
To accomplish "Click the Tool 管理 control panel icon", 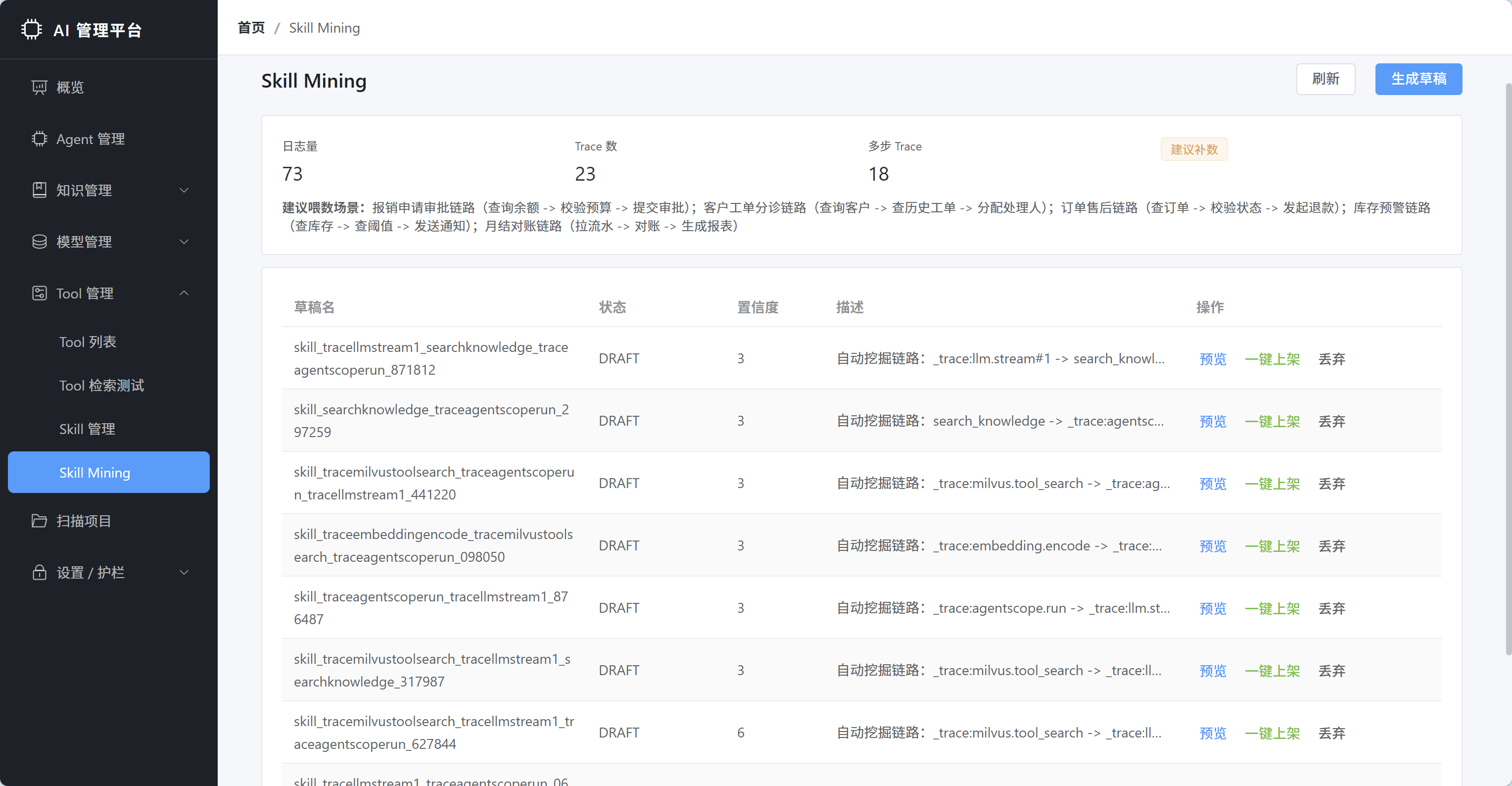I will click(x=39, y=294).
